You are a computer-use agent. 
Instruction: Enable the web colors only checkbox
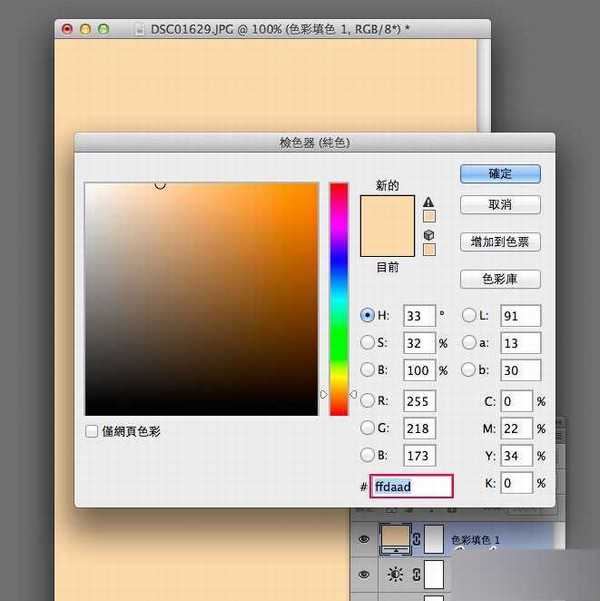click(92, 431)
